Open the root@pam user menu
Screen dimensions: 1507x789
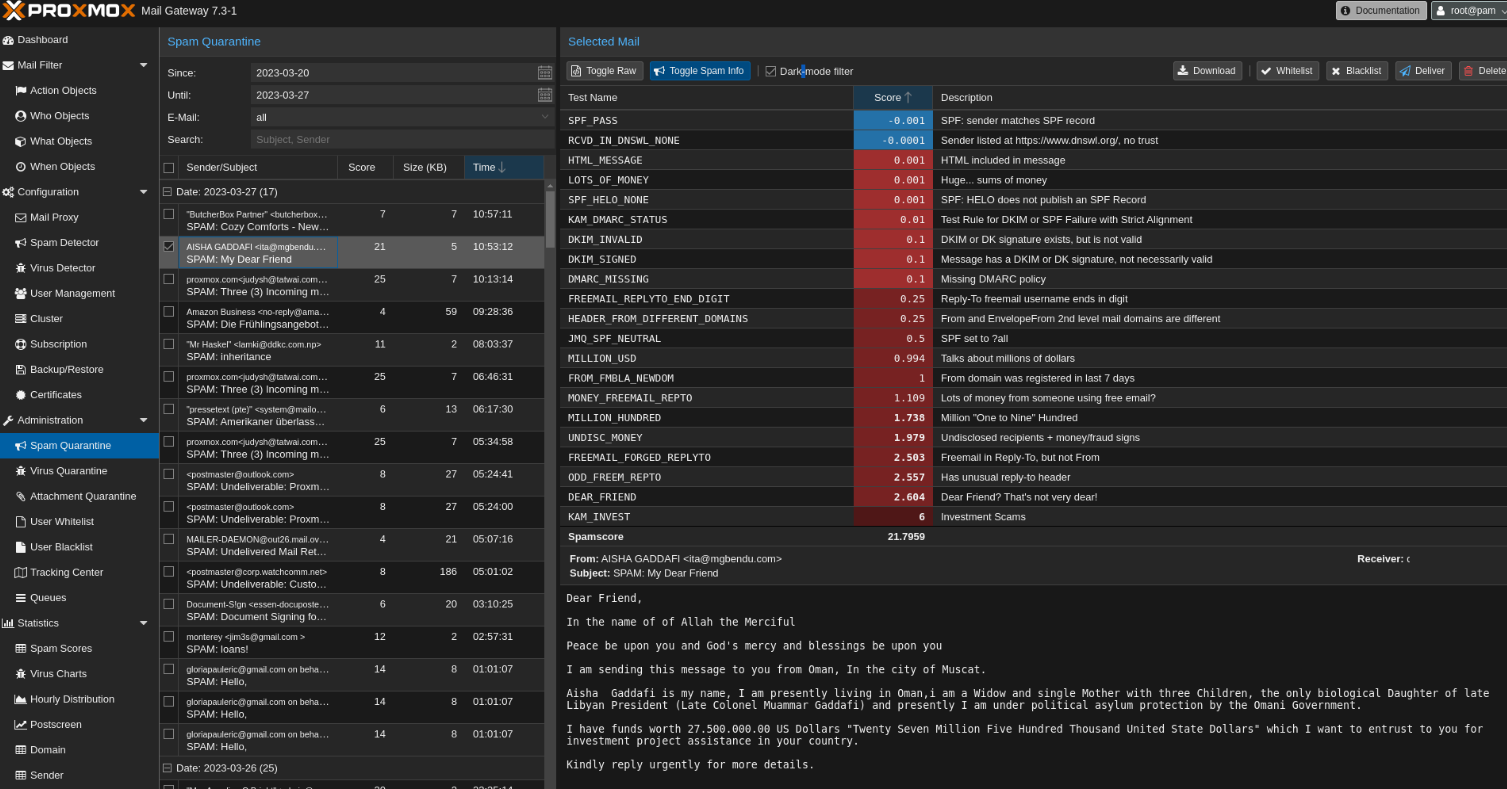point(1468,10)
